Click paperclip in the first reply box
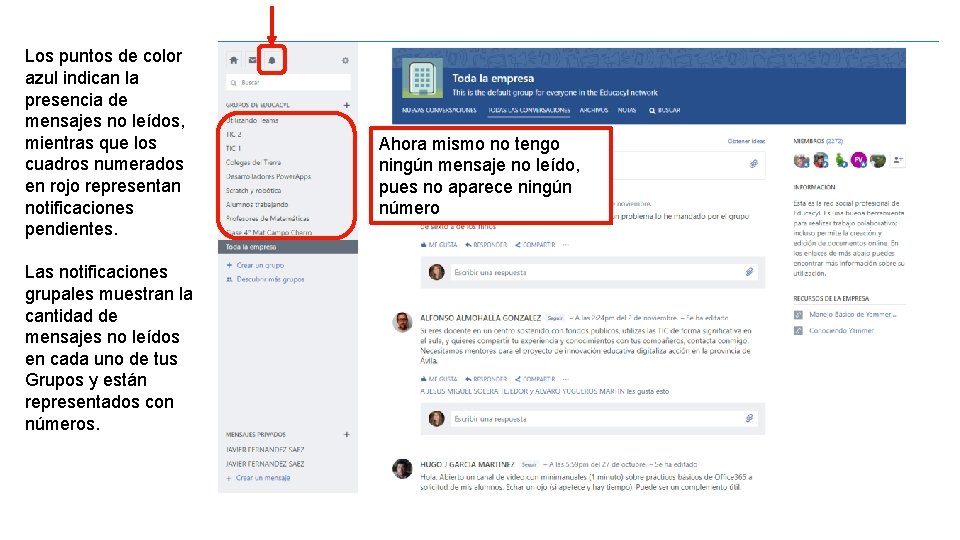960x540 pixels. (x=749, y=272)
